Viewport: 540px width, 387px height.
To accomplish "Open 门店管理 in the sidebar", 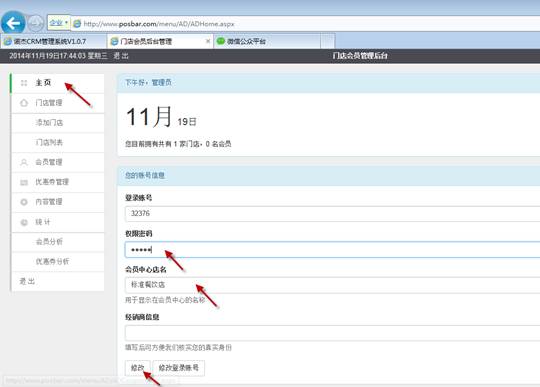I will point(58,103).
